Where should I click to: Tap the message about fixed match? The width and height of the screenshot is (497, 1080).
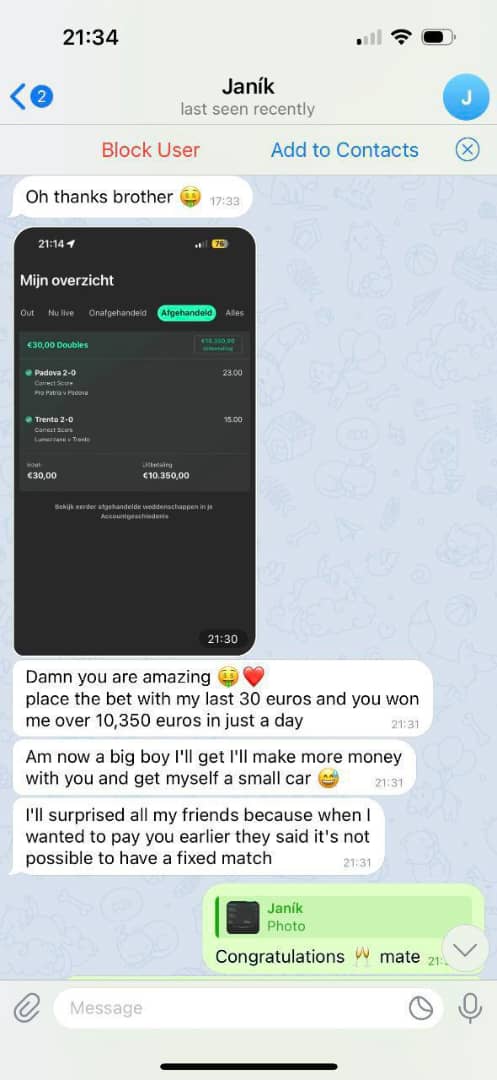tap(198, 837)
